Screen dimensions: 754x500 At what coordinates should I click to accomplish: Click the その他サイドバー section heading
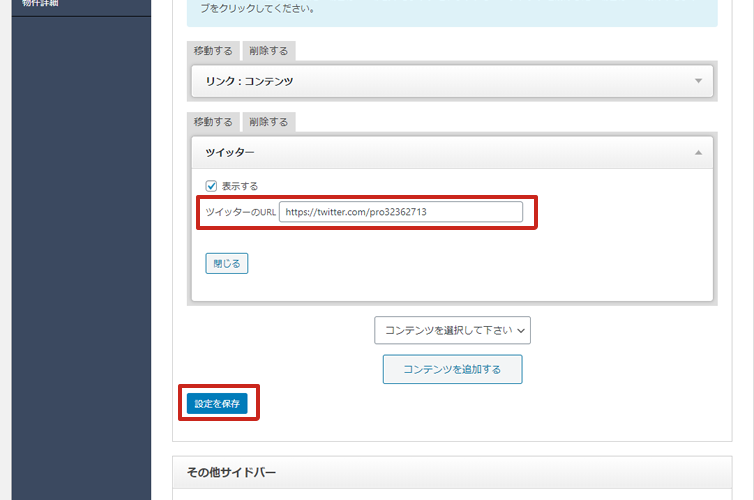231,472
